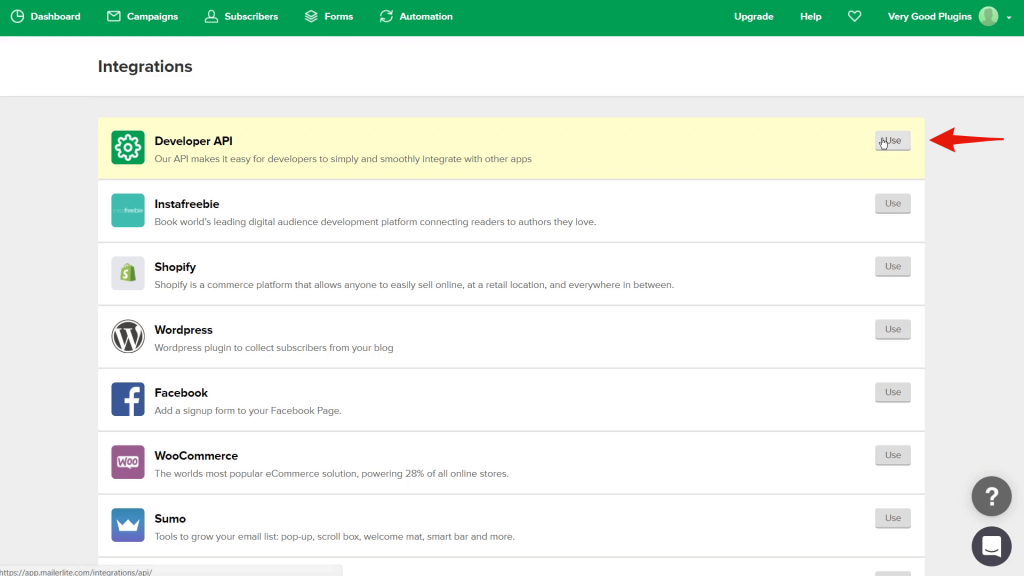Click the 'Add a signup form' description
The image size is (1024, 576).
[x=248, y=411]
